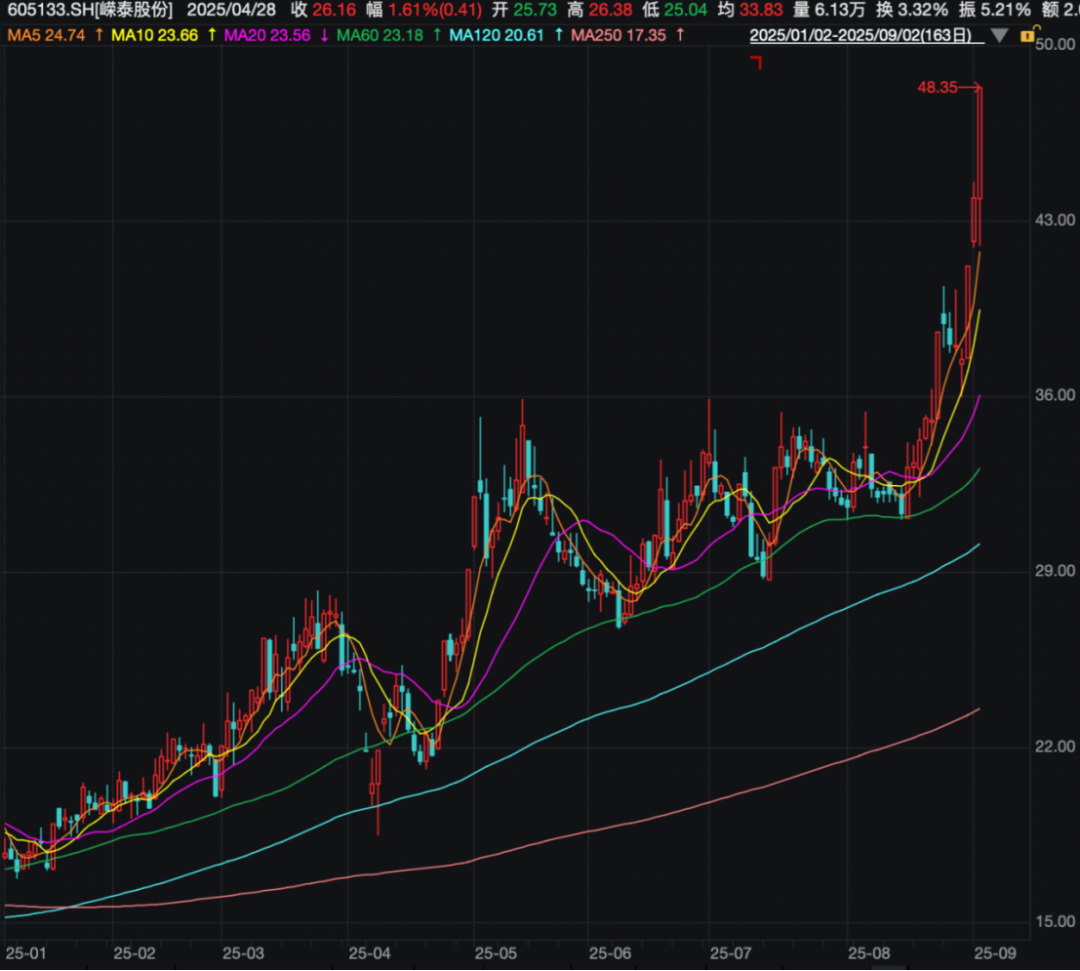Click the MA250 17.35 indicator label

click(619, 35)
